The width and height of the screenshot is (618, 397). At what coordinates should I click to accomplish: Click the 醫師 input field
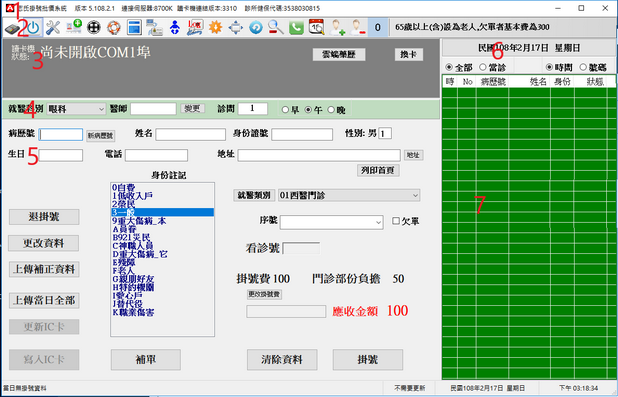(x=153, y=108)
